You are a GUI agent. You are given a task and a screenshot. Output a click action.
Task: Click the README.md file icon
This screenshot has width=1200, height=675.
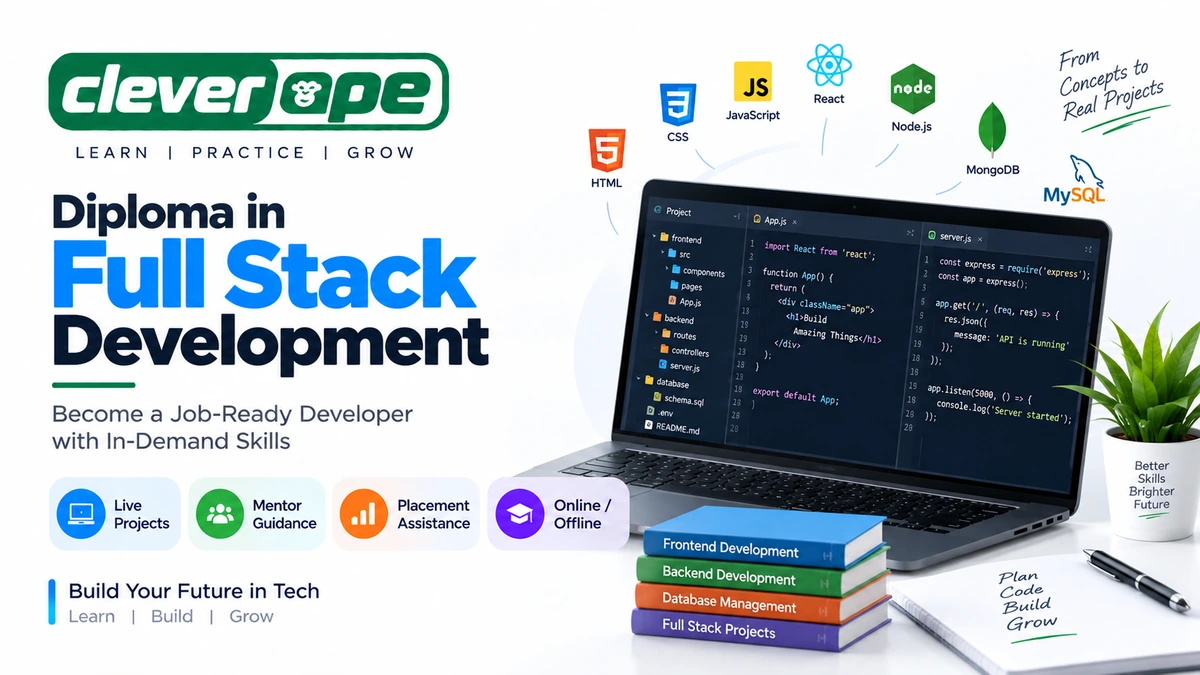coord(648,424)
